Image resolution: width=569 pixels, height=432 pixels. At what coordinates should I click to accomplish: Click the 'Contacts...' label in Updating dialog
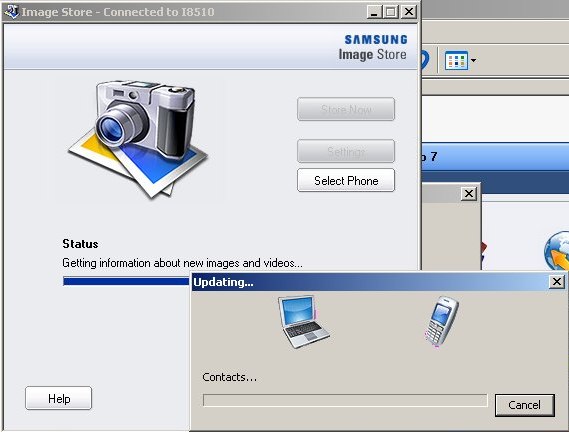tap(229, 377)
